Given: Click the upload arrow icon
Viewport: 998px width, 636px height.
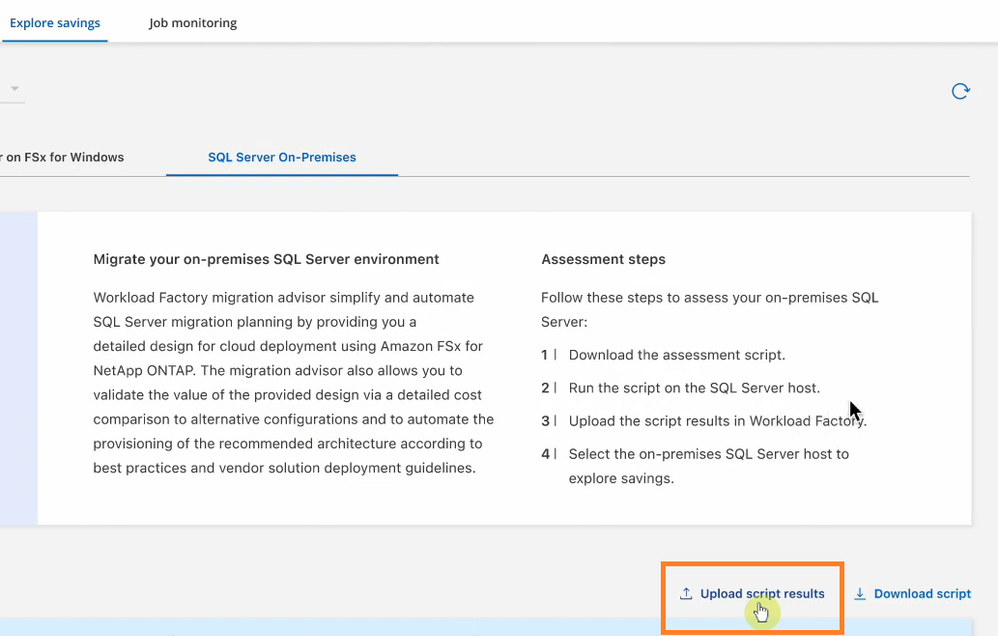Looking at the screenshot, I should [686, 594].
